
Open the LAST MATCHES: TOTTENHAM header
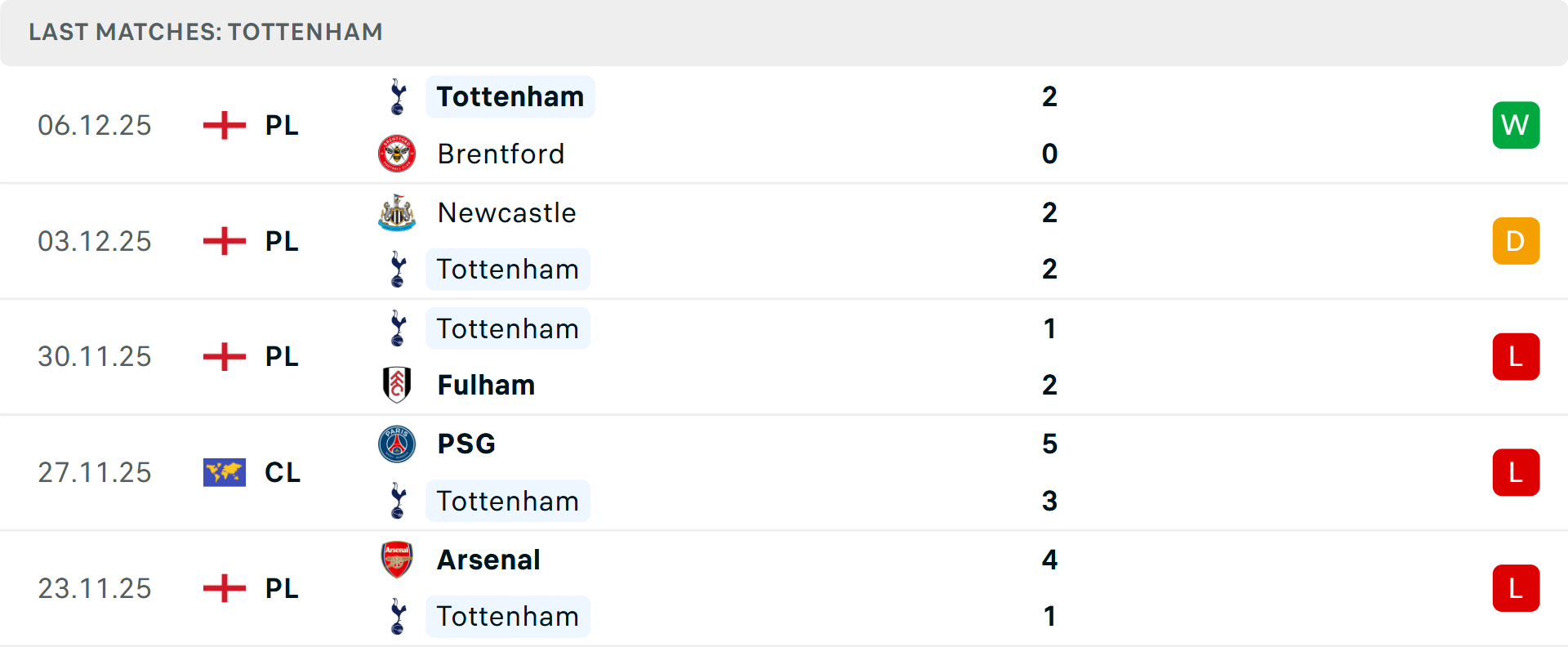click(205, 32)
